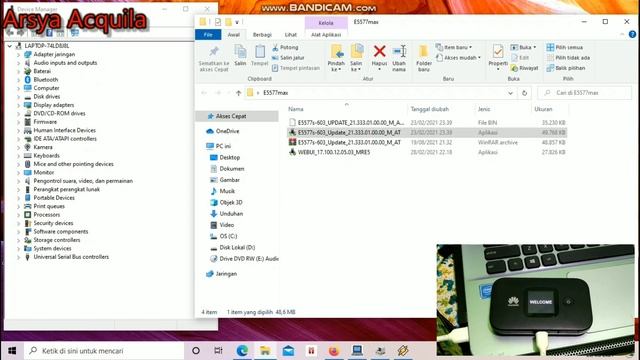The image size is (640, 360).
Task: Click the Properti icon
Action: (x=498, y=51)
